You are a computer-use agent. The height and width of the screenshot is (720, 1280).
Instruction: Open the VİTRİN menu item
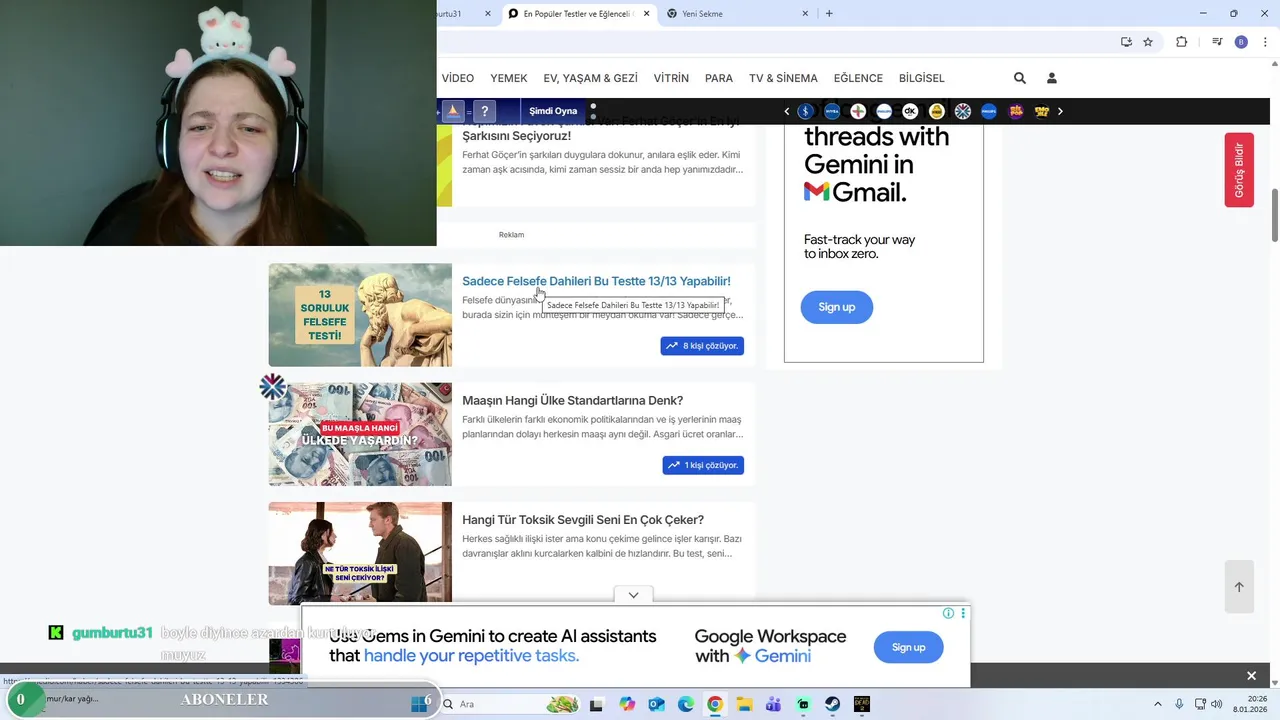(x=671, y=78)
